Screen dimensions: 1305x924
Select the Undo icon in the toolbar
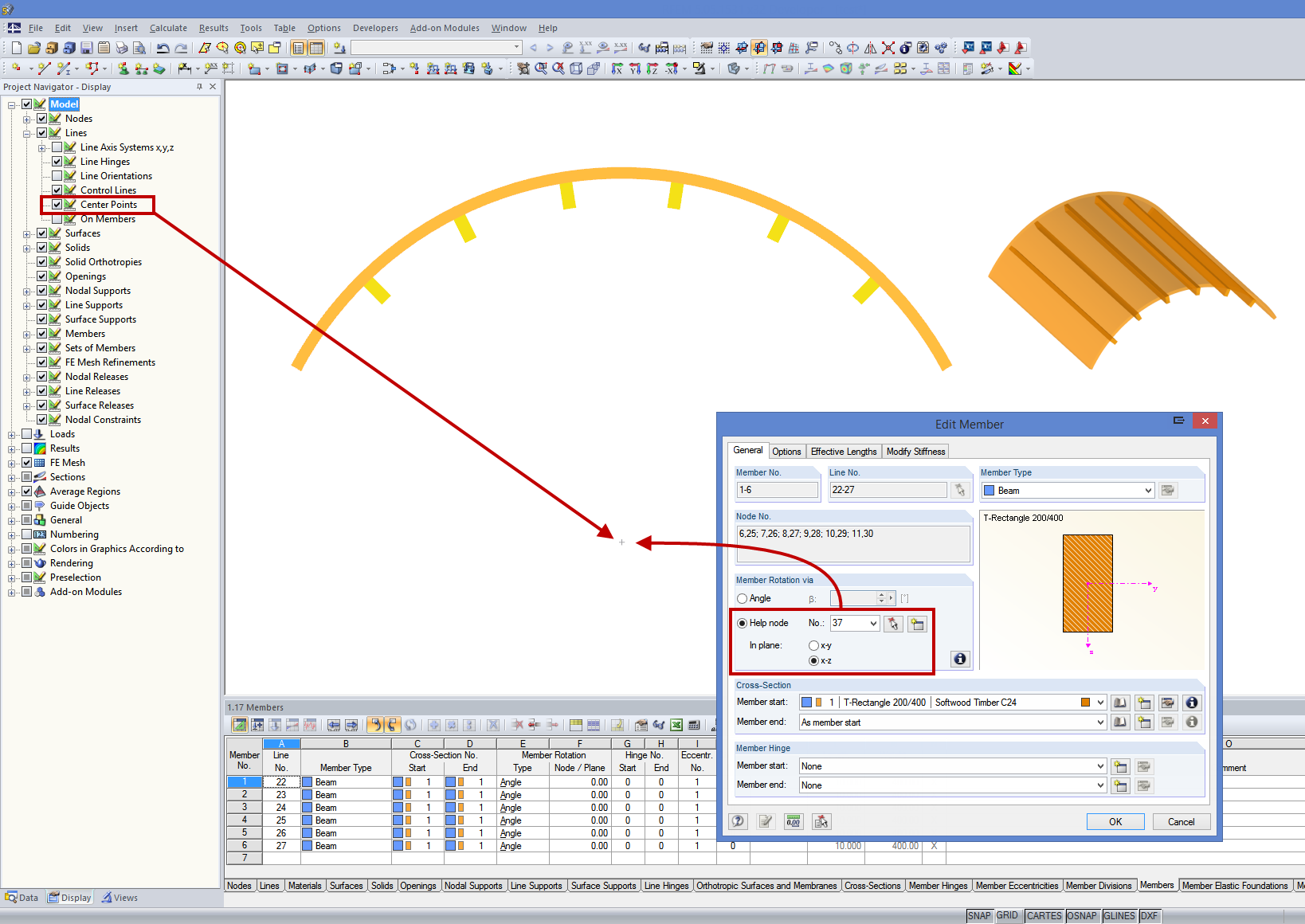(163, 47)
